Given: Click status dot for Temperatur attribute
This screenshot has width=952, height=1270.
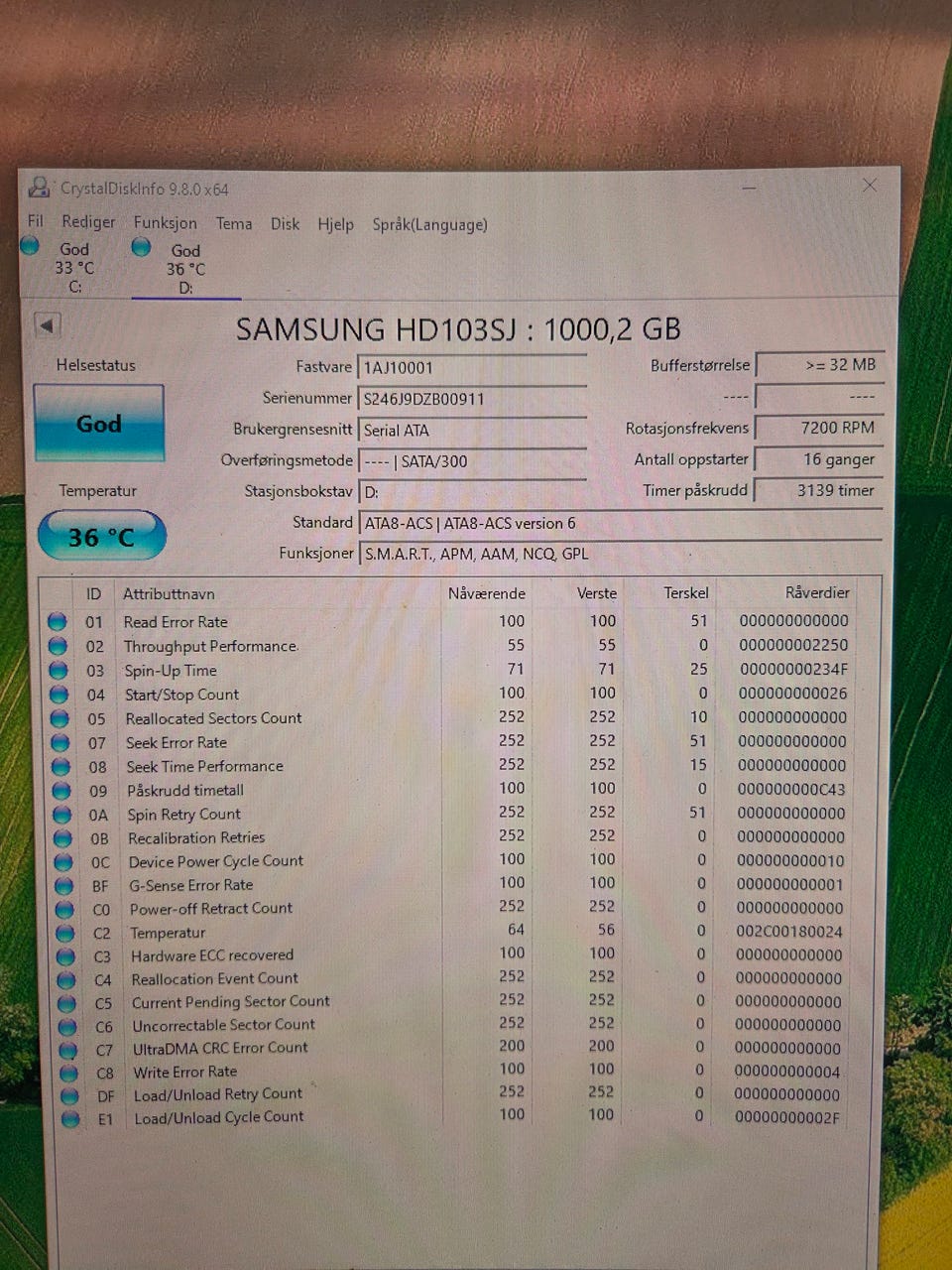Looking at the screenshot, I should click(x=65, y=933).
